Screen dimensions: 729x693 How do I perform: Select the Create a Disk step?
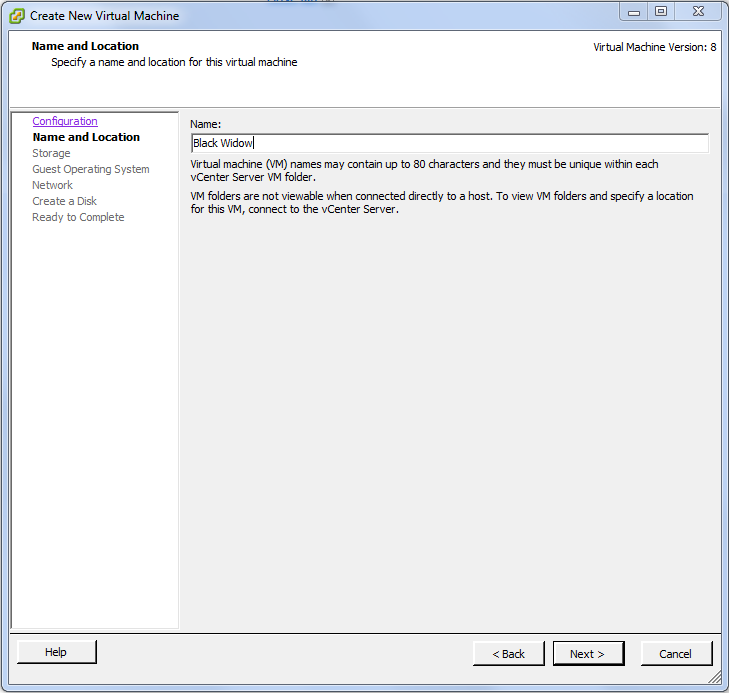point(64,201)
